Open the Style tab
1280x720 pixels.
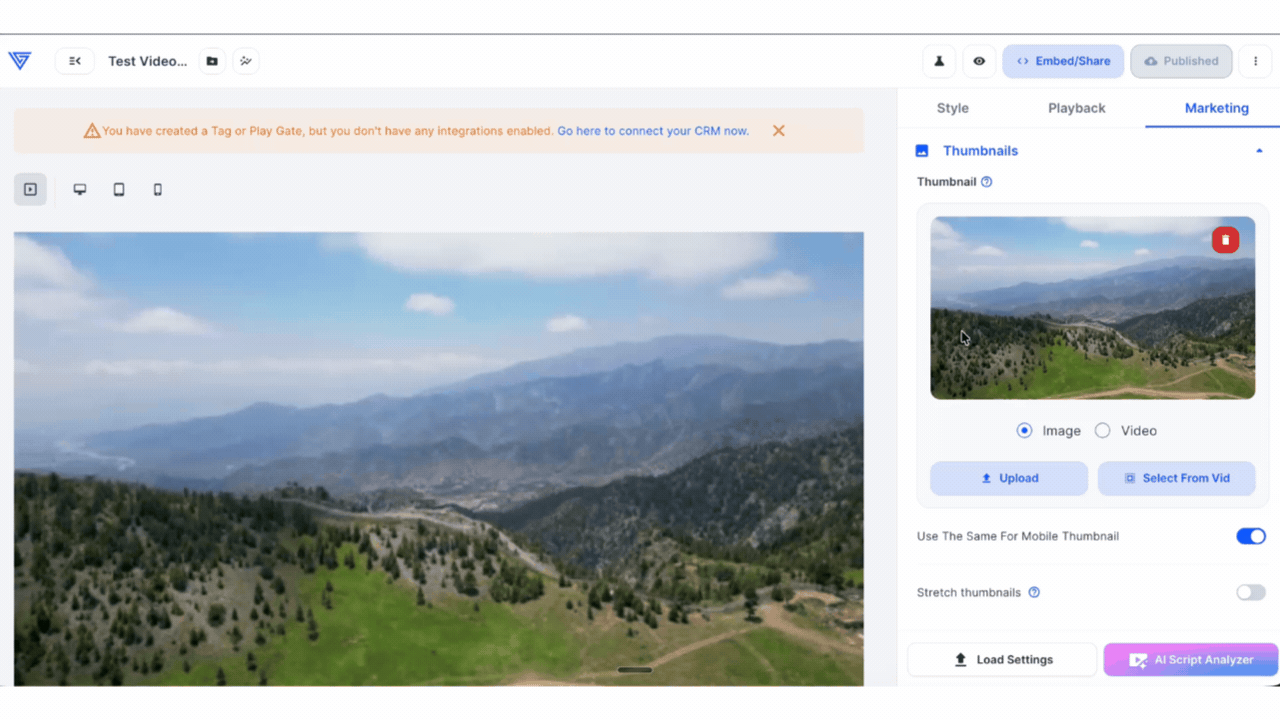point(952,108)
